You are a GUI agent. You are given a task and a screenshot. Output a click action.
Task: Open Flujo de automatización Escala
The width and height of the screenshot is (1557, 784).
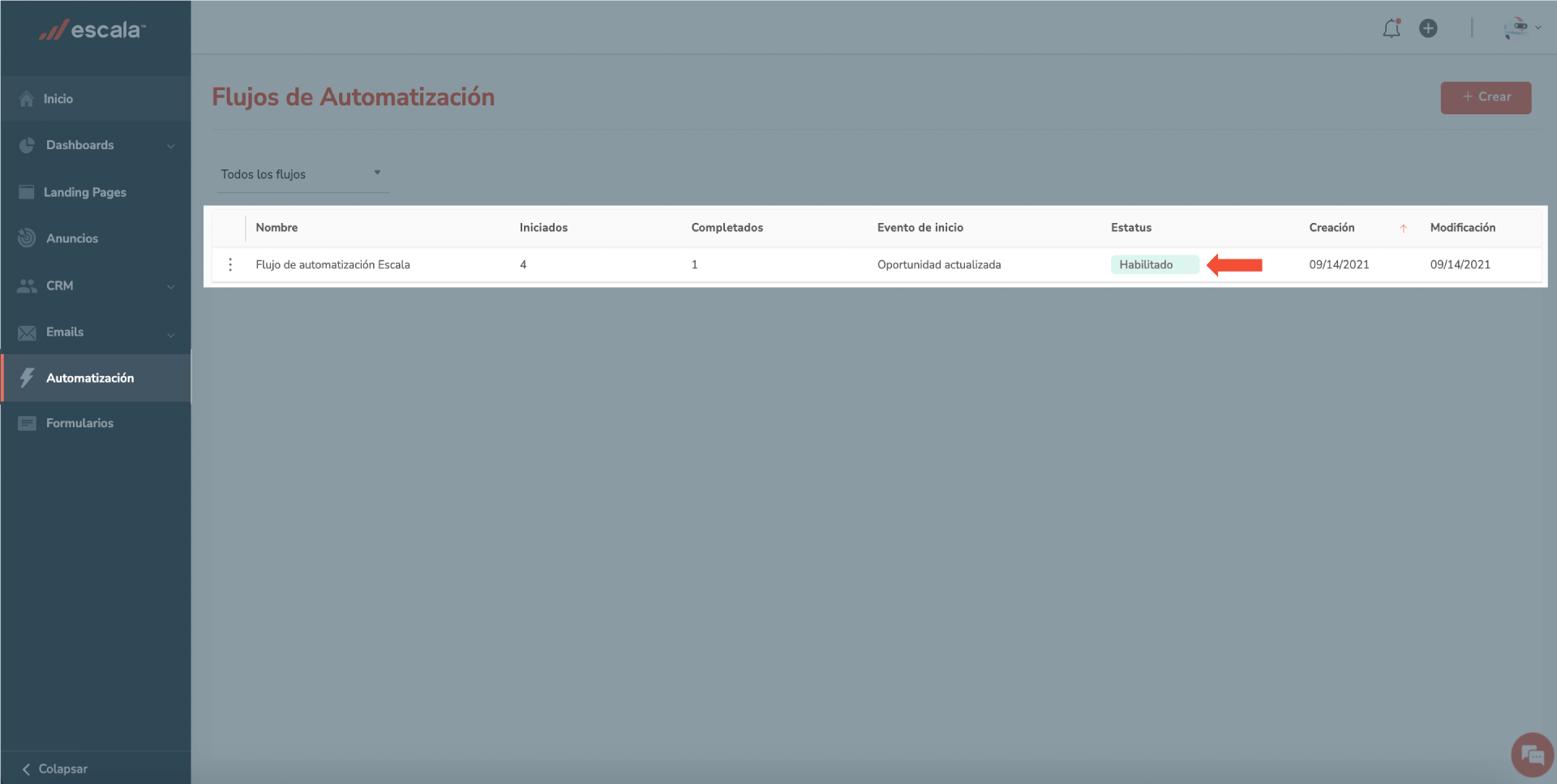[x=332, y=264]
